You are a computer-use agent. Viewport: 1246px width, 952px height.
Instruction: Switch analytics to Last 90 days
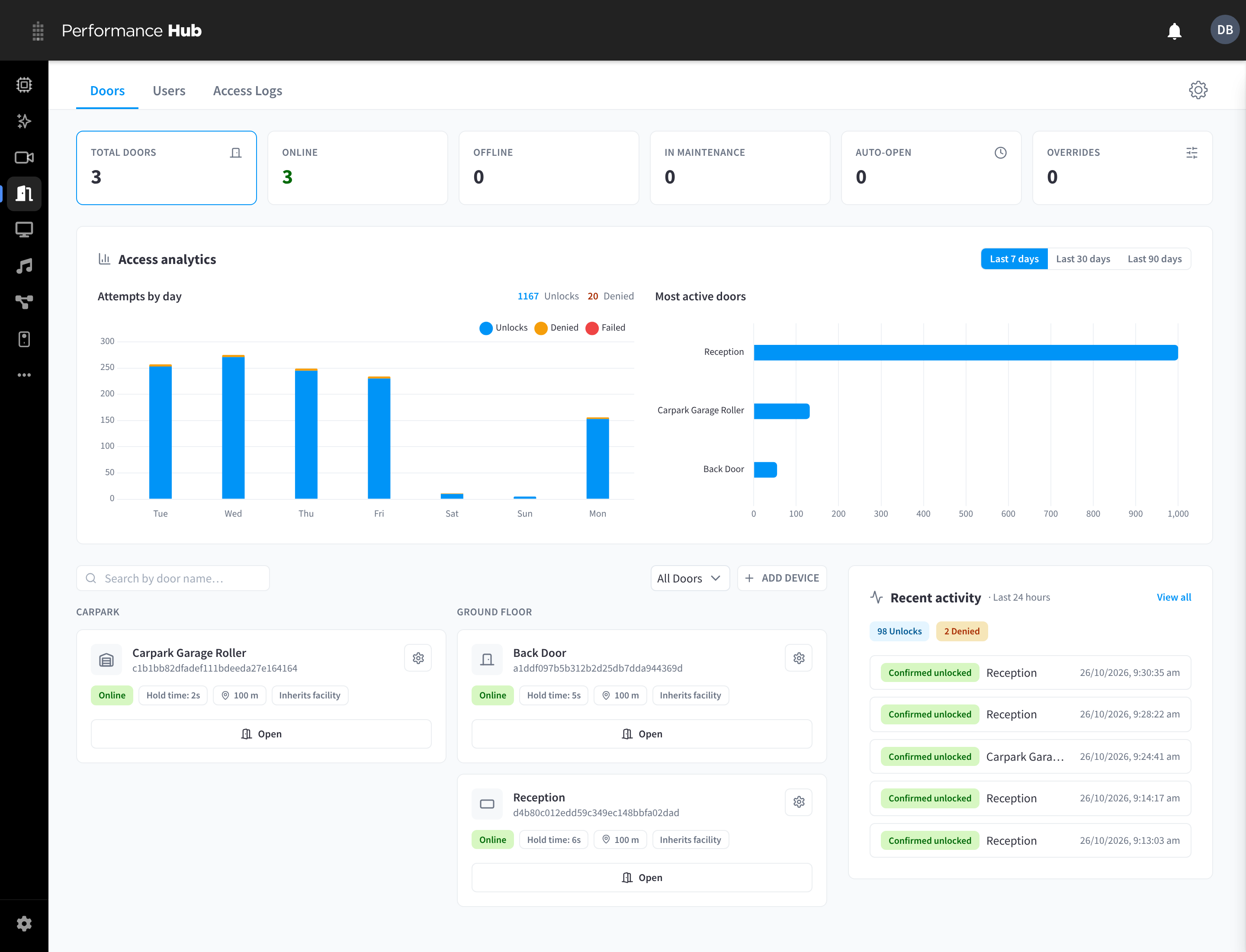click(x=1154, y=259)
